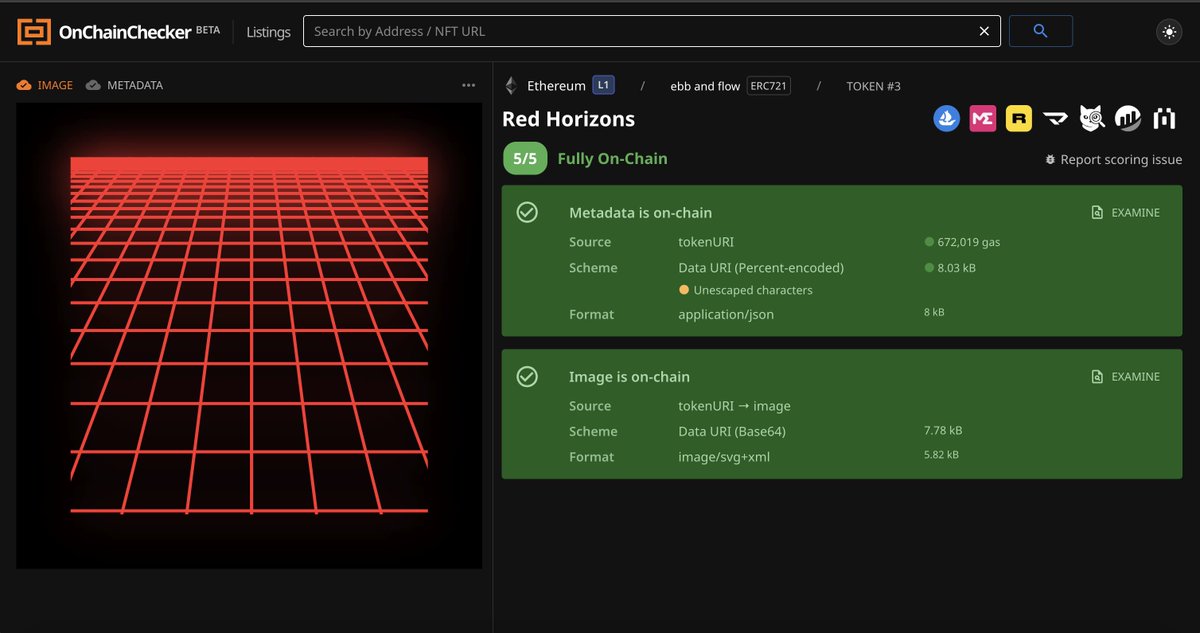This screenshot has height=633, width=1200.
Task: Click the green 5/5 score badge
Action: 525,158
